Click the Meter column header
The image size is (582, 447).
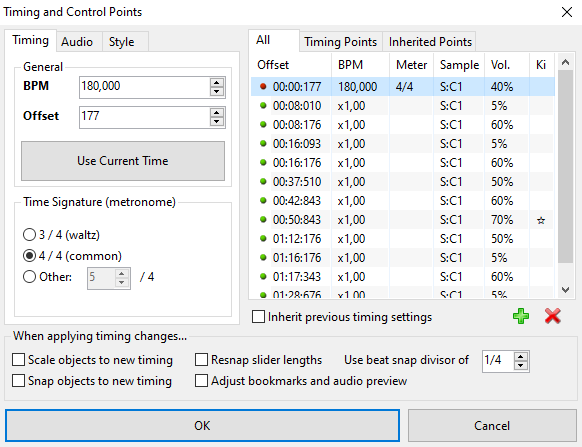click(x=411, y=65)
